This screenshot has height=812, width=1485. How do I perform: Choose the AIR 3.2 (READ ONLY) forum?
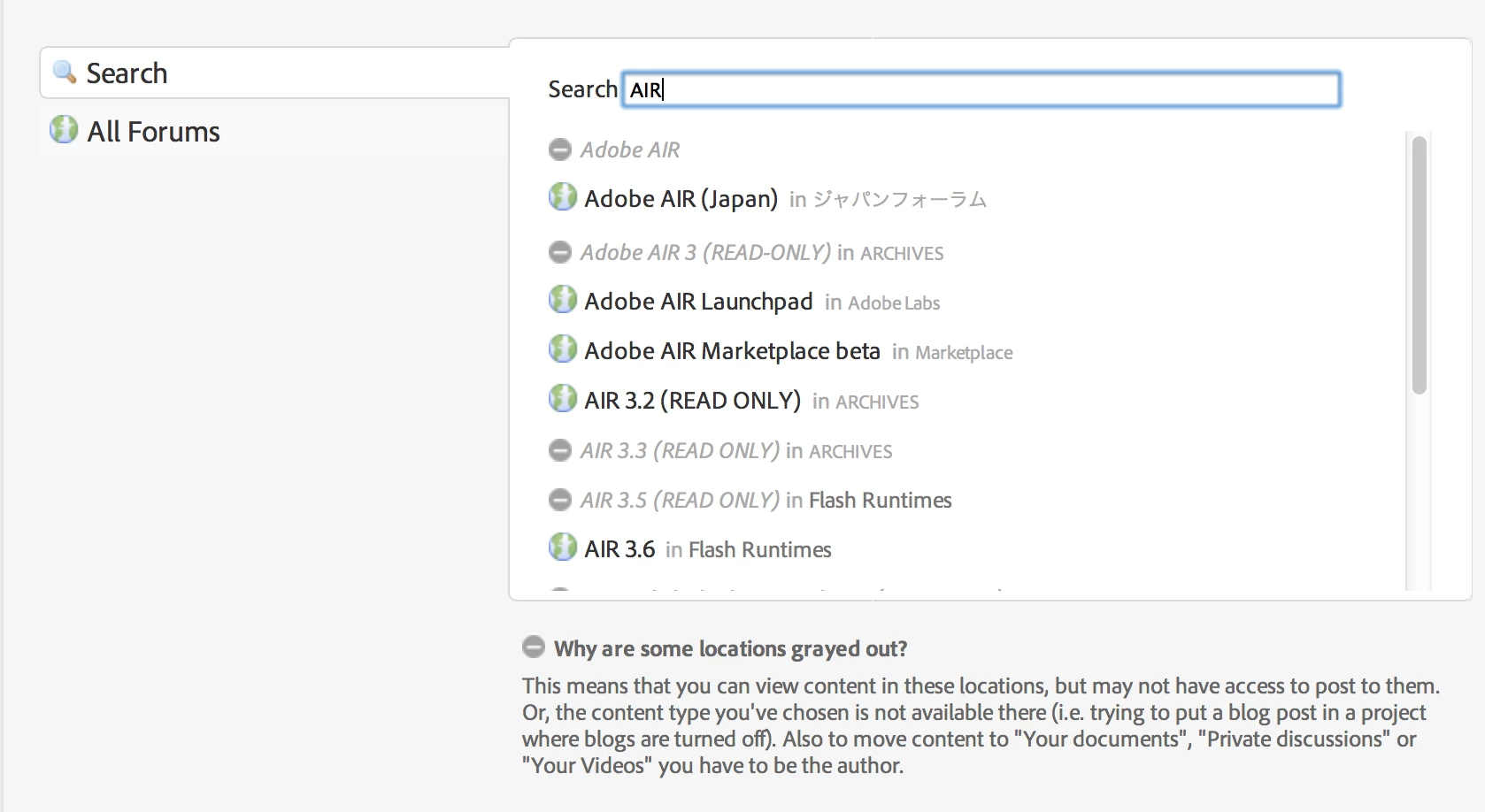coord(692,400)
